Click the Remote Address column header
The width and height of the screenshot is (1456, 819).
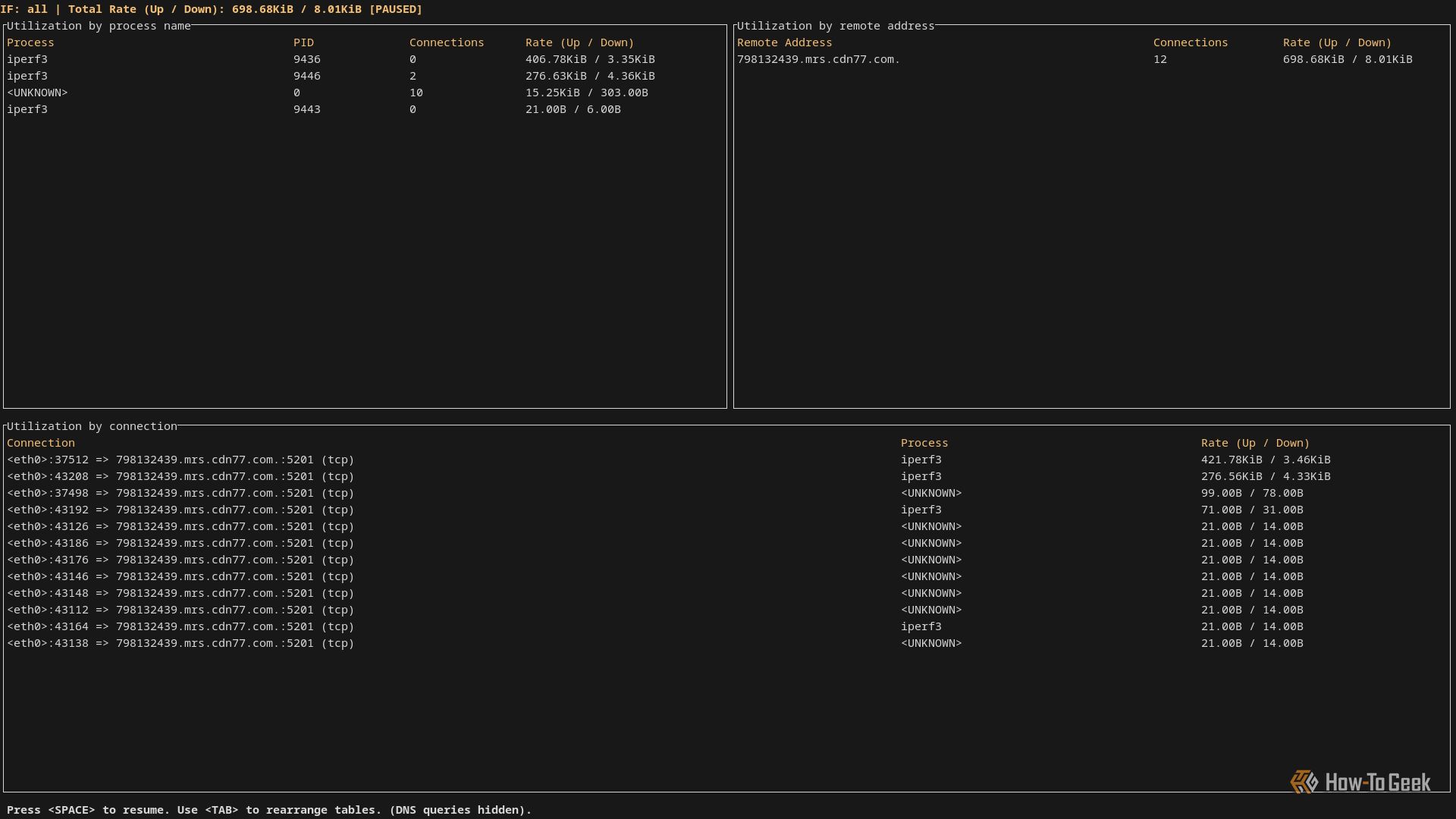coord(784,42)
